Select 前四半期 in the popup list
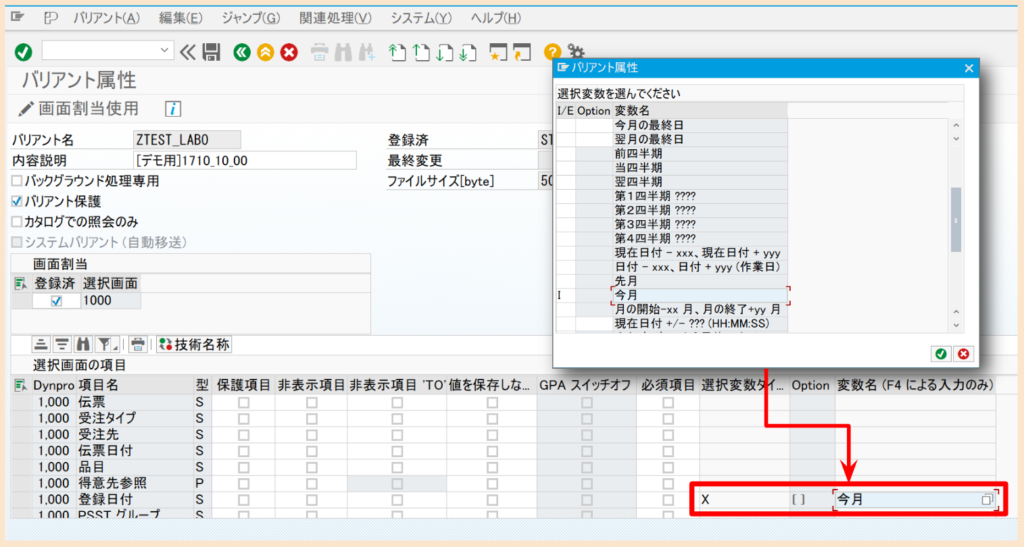Image resolution: width=1024 pixels, height=547 pixels. coord(700,153)
